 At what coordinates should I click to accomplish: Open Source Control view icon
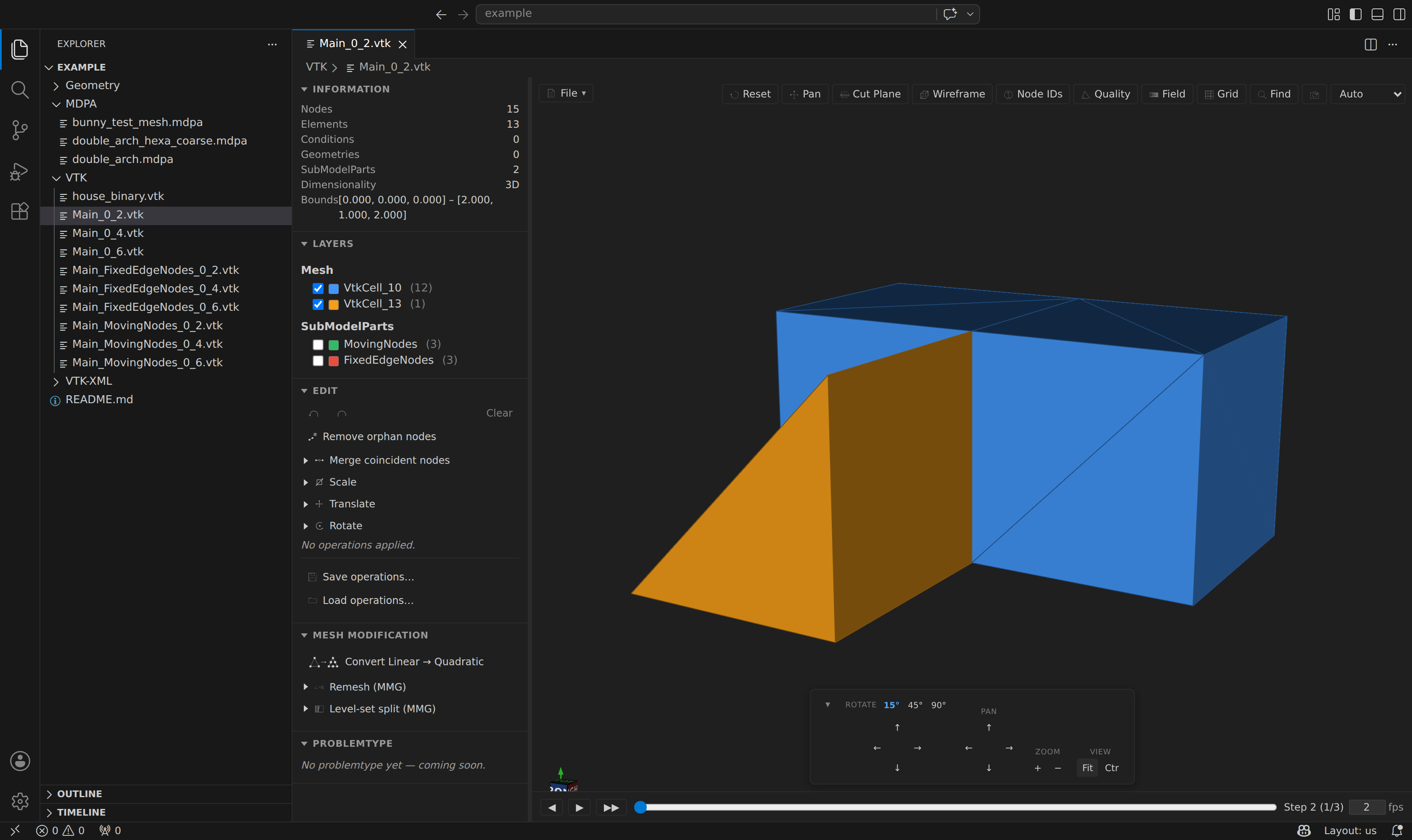(20, 130)
